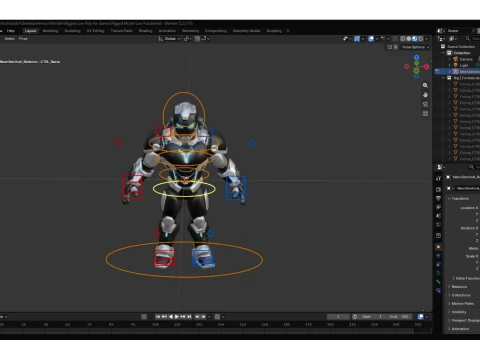Open the Render properties tab
Image resolution: width=480 pixels, height=360 pixels.
[438, 189]
